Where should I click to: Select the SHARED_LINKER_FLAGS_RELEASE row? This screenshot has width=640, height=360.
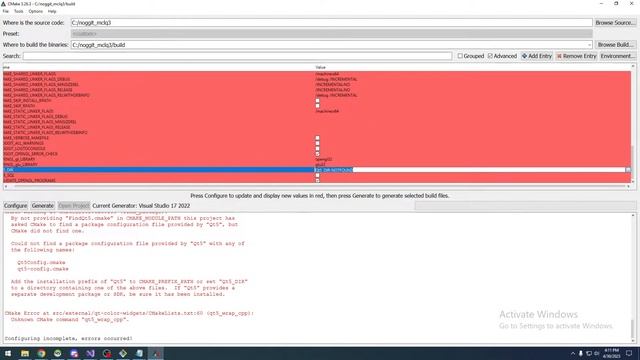point(317,90)
